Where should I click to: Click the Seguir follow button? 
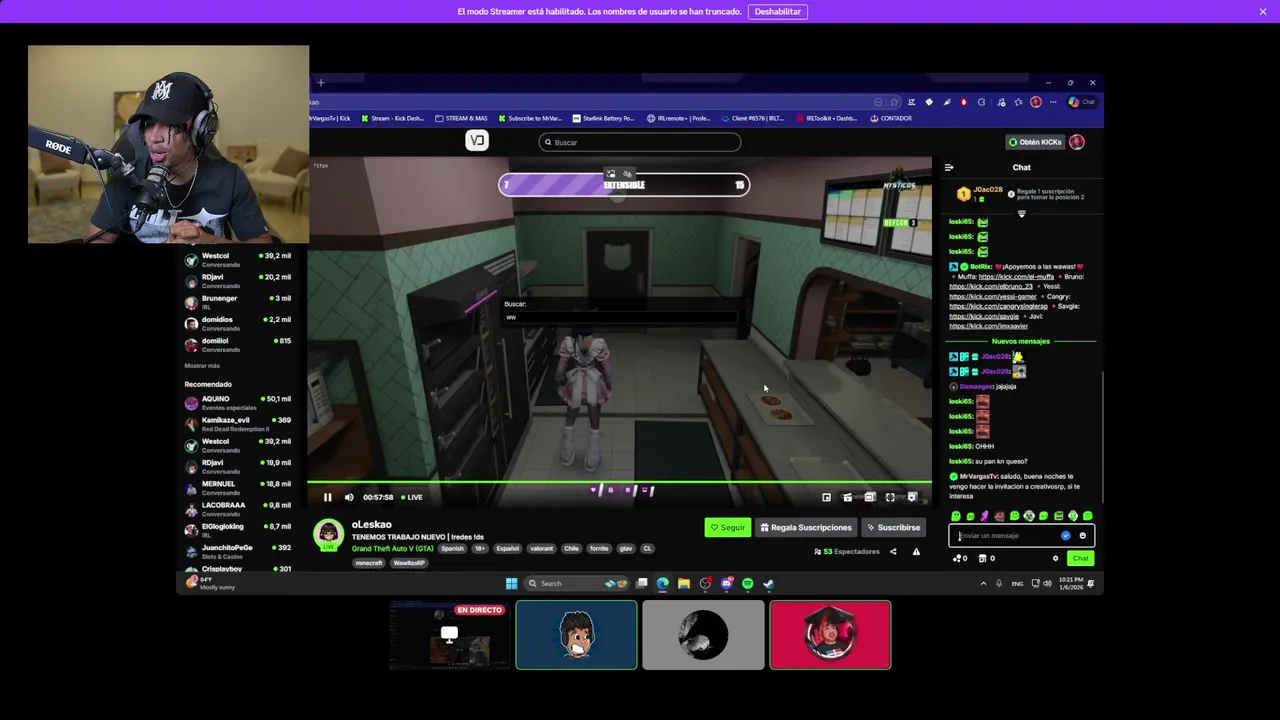pyautogui.click(x=728, y=527)
